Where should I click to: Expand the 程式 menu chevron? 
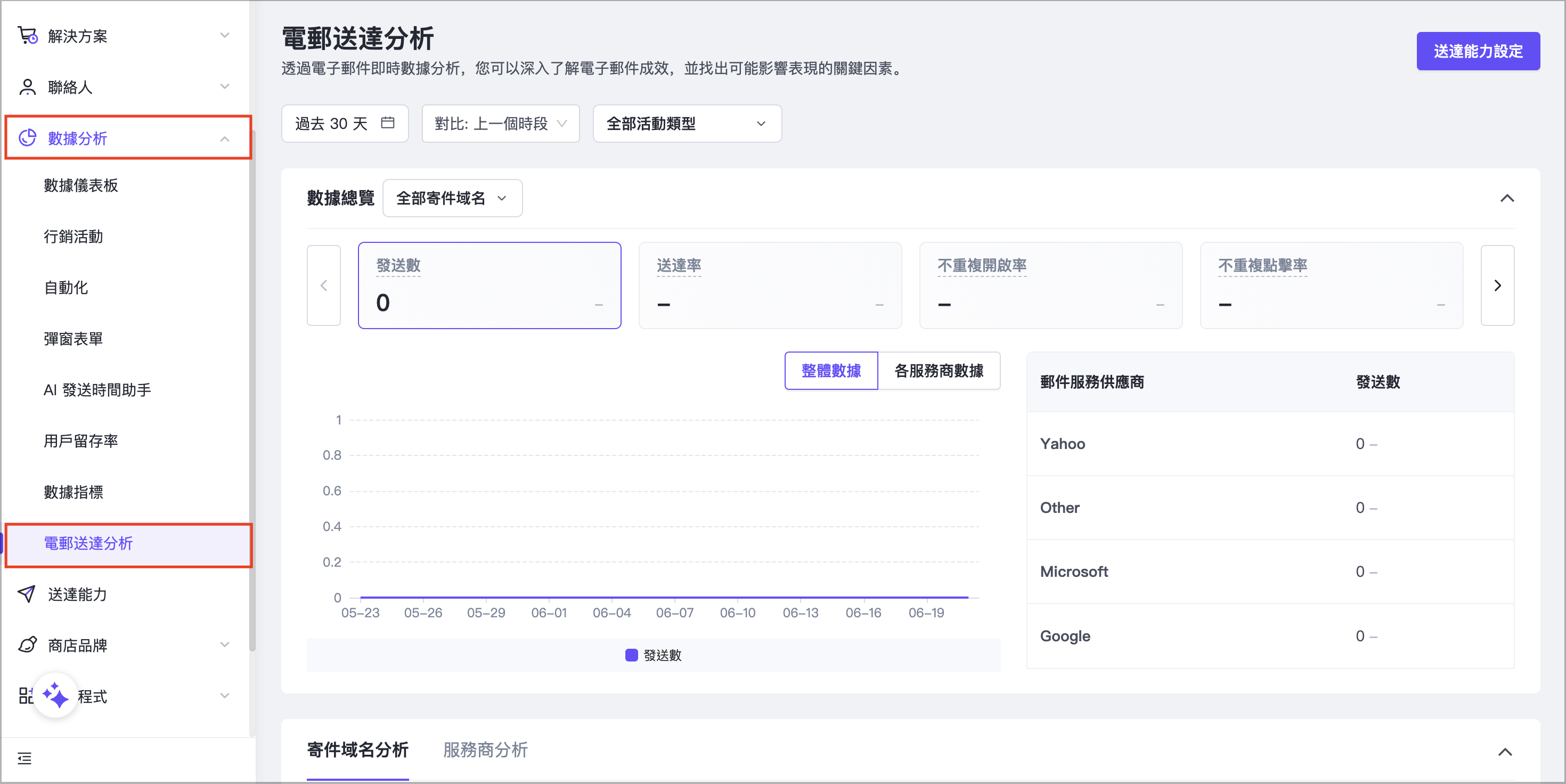(x=225, y=695)
